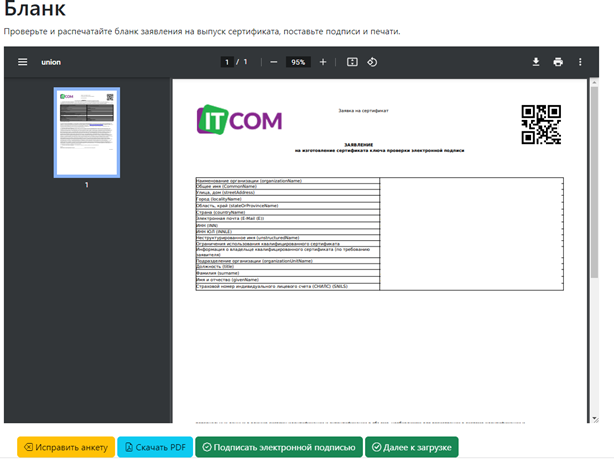Click the Далее к загрузке button
The image size is (614, 459).
[x=412, y=447]
